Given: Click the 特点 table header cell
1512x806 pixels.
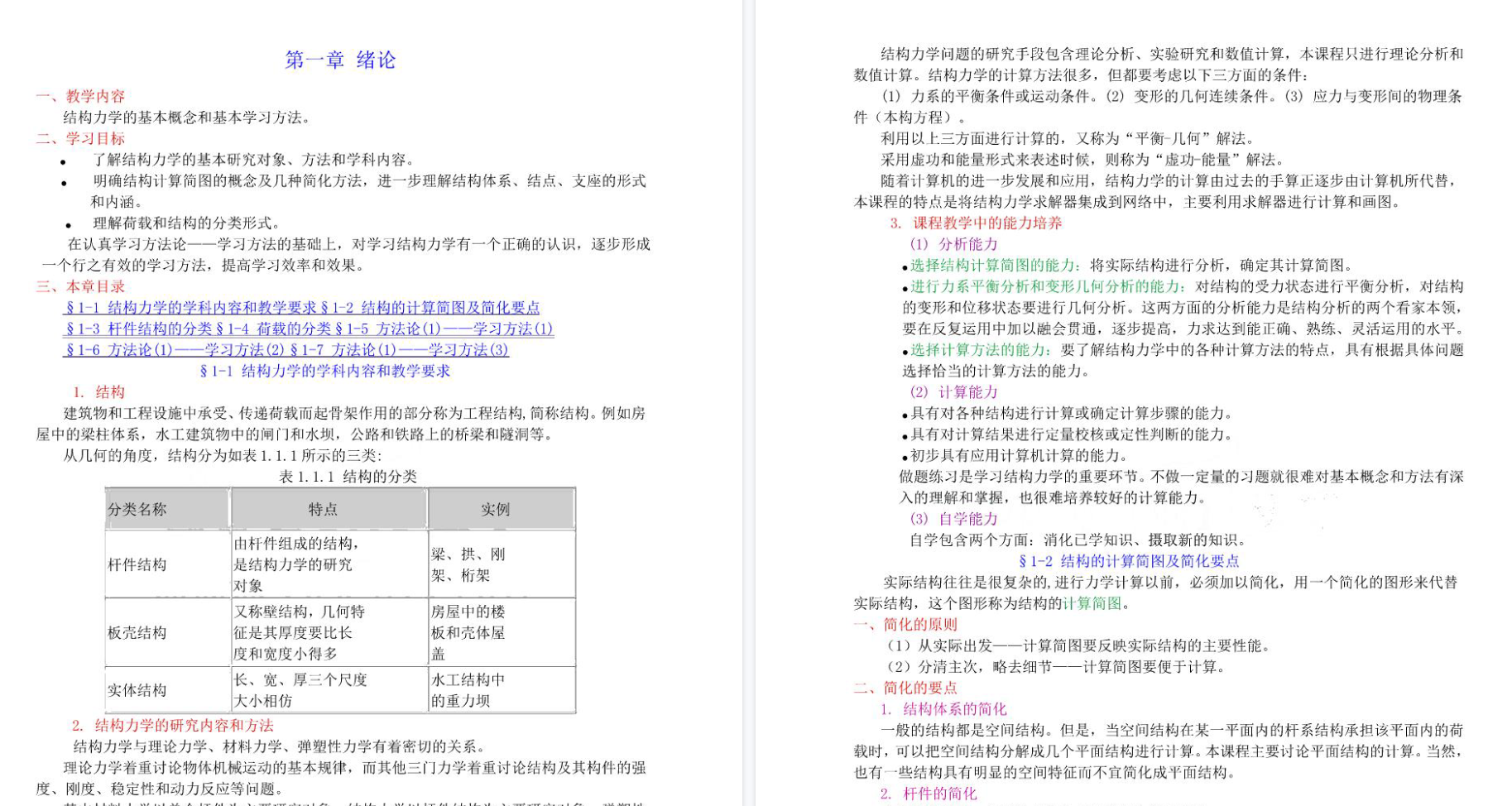Looking at the screenshot, I should tap(323, 510).
